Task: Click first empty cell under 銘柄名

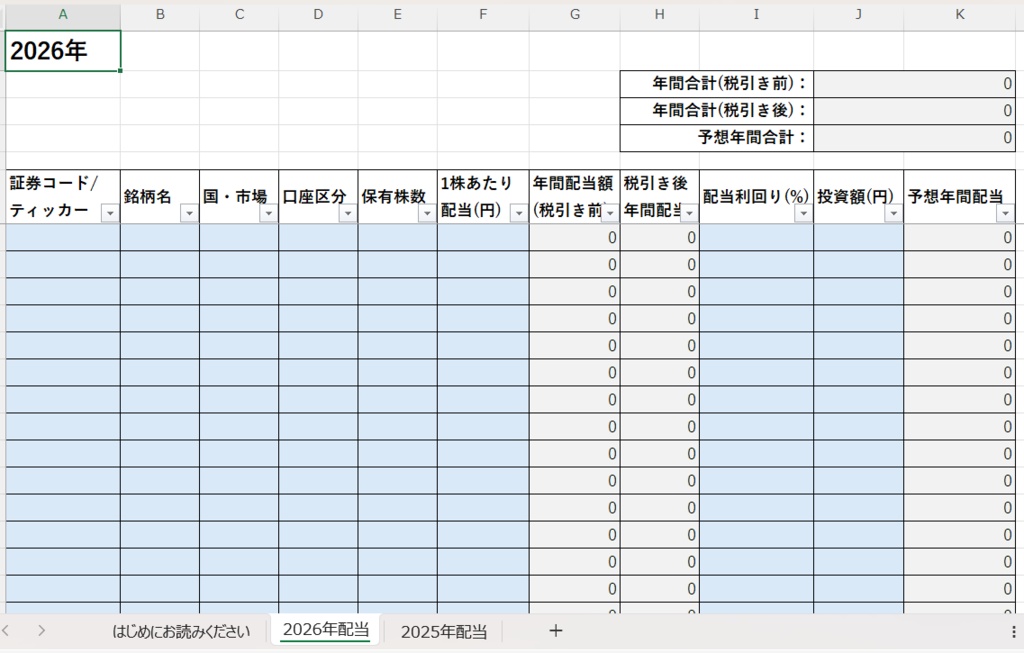Action: (x=160, y=238)
